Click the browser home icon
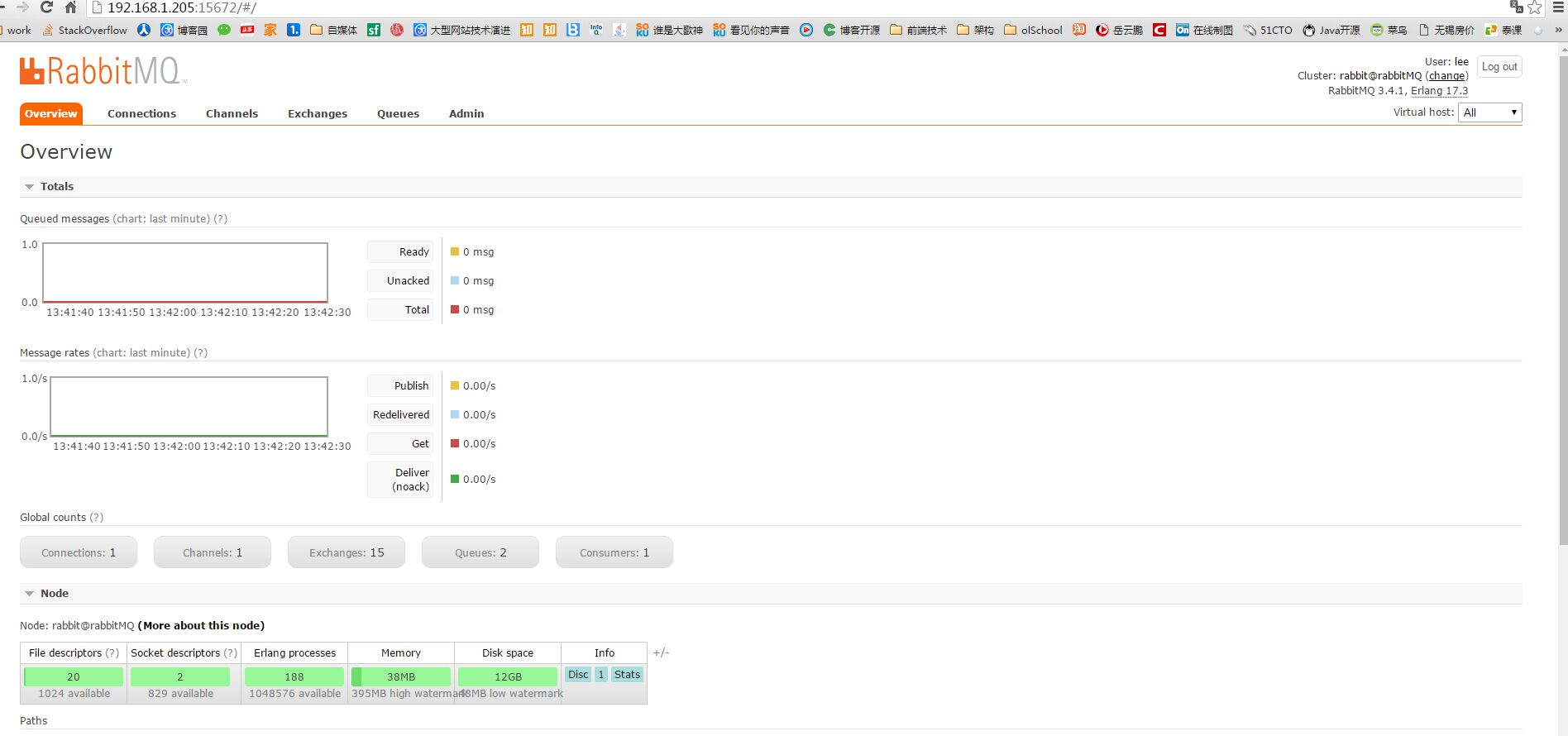 click(71, 7)
